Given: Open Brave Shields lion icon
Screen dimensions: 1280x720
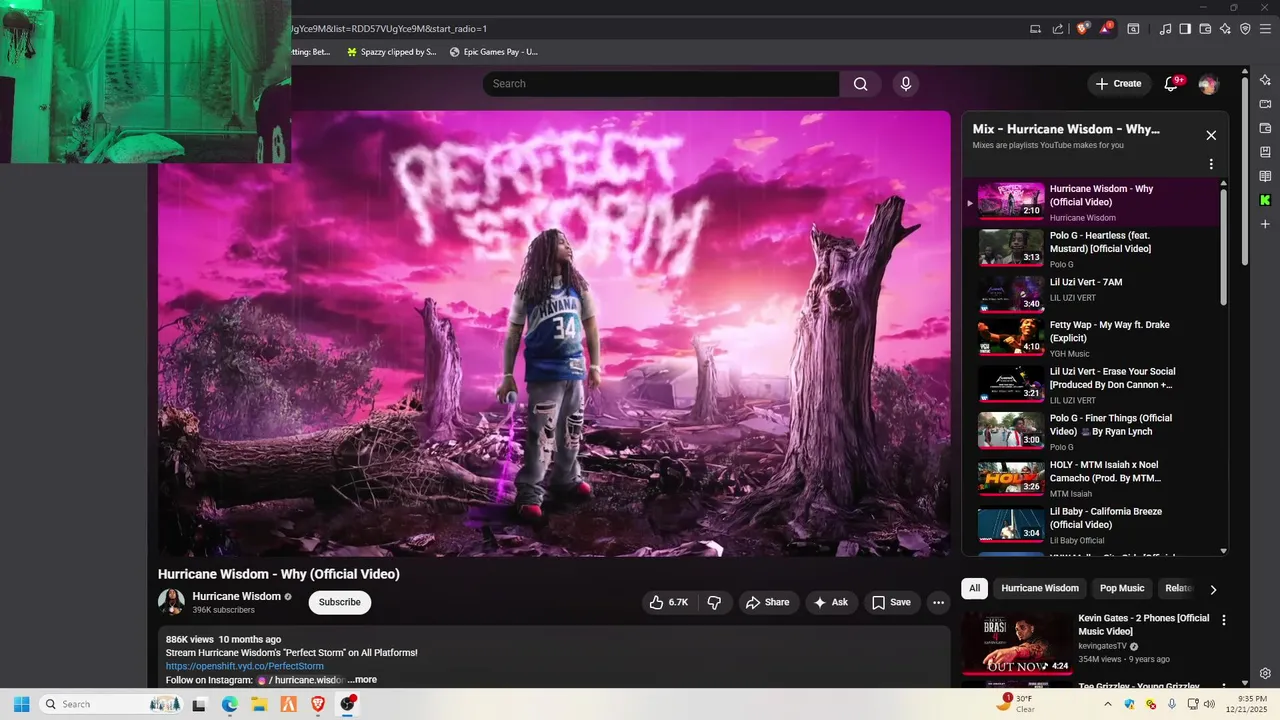Looking at the screenshot, I should pos(1083,29).
